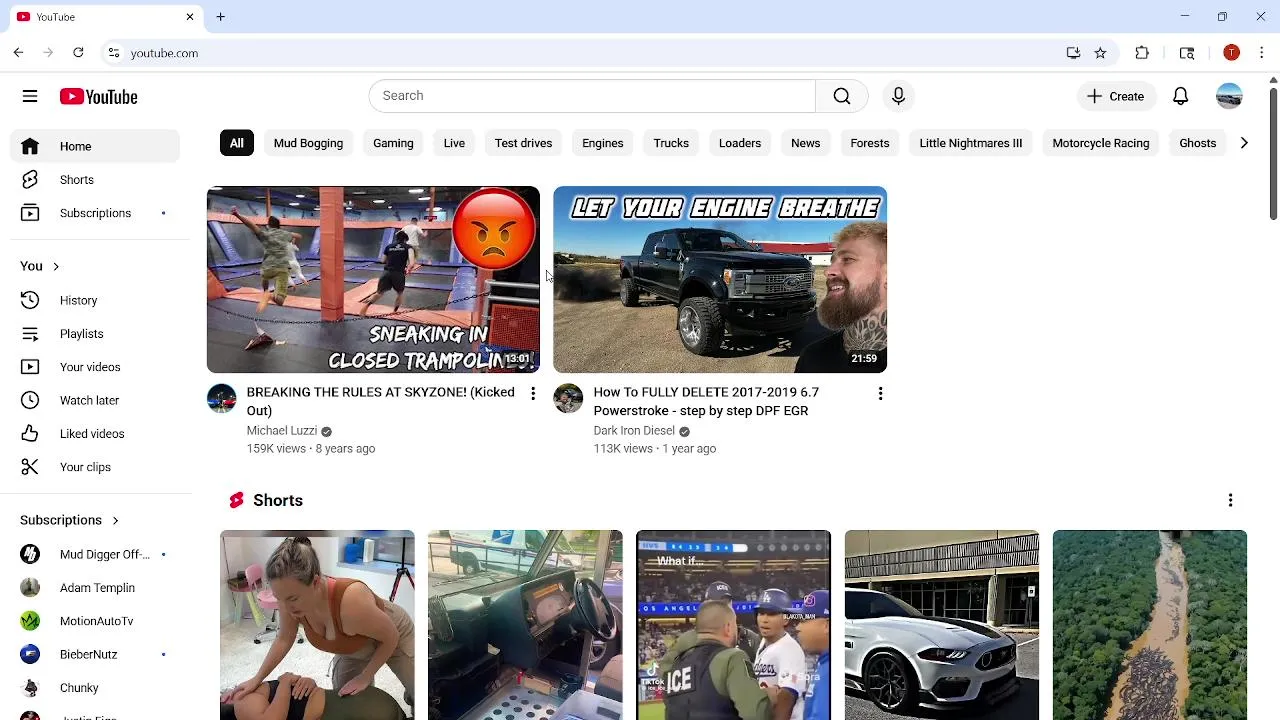The width and height of the screenshot is (1280, 720).
Task: Open the white Mustang Short
Action: point(942,625)
